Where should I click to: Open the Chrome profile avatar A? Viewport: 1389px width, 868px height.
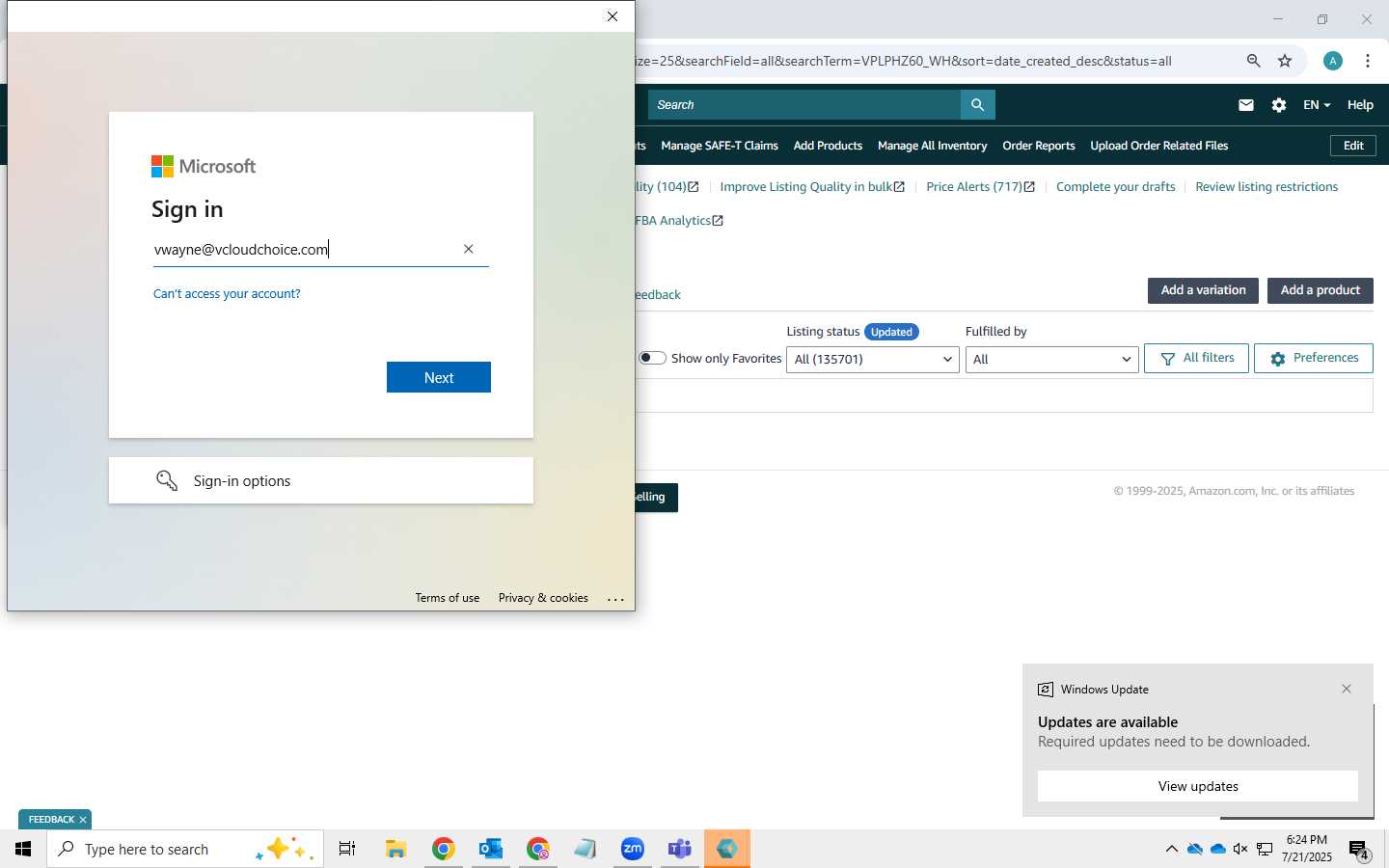pyautogui.click(x=1333, y=61)
